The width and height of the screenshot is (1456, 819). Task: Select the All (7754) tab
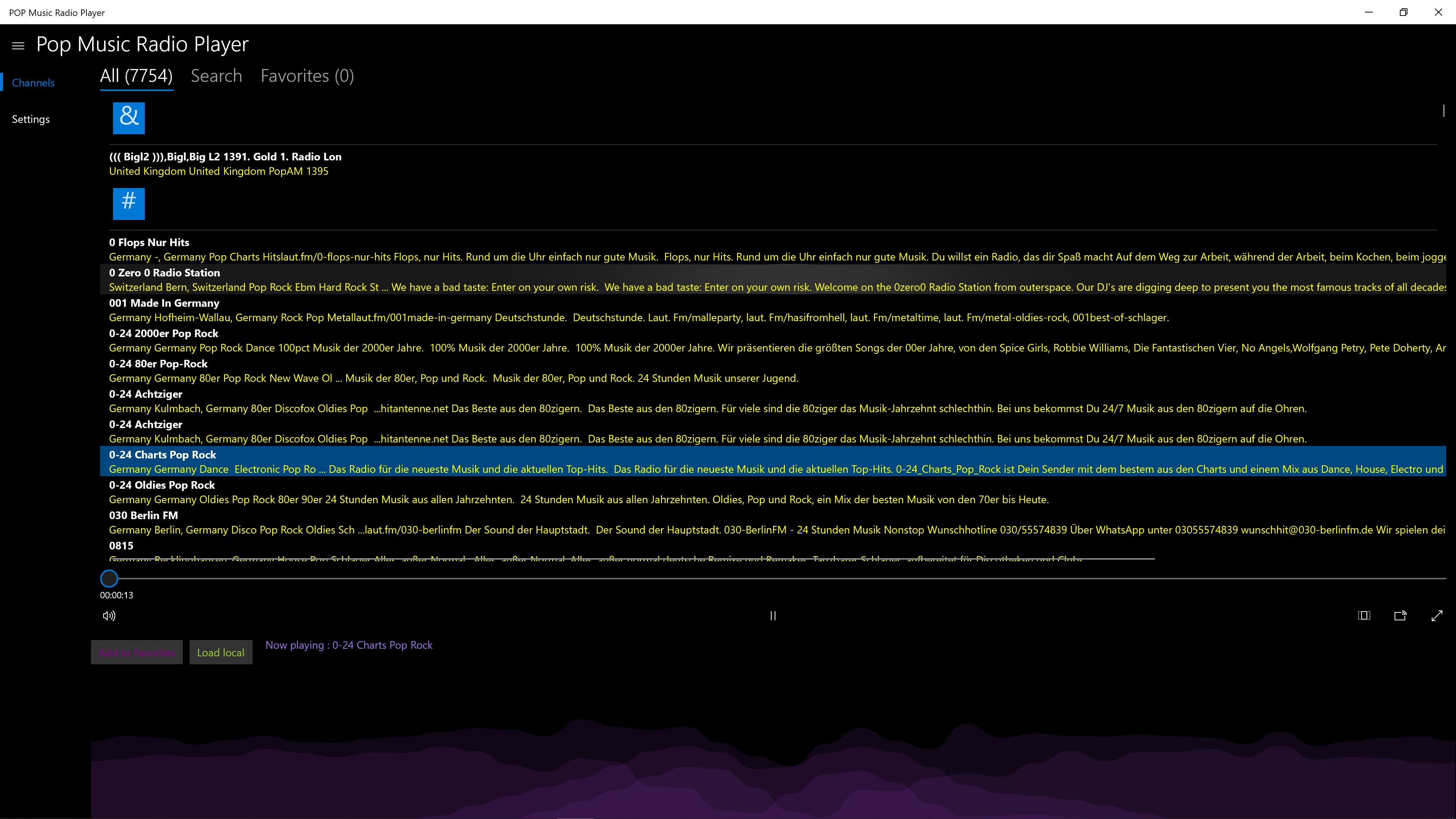point(136,76)
